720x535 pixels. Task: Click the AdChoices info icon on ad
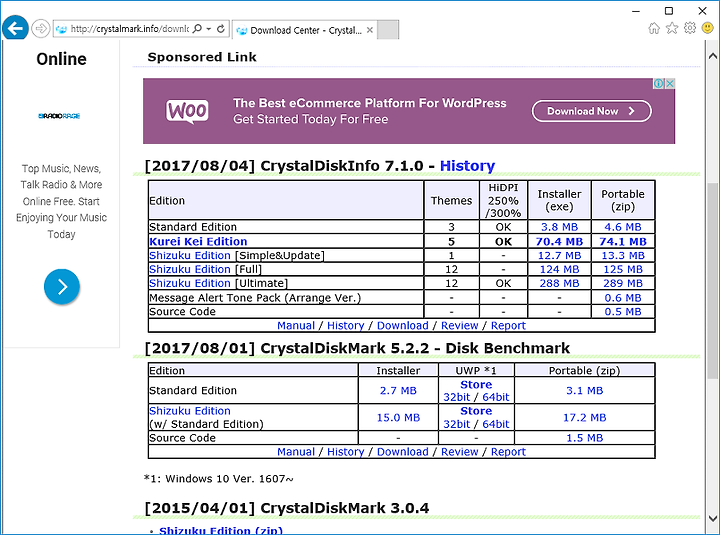point(658,83)
